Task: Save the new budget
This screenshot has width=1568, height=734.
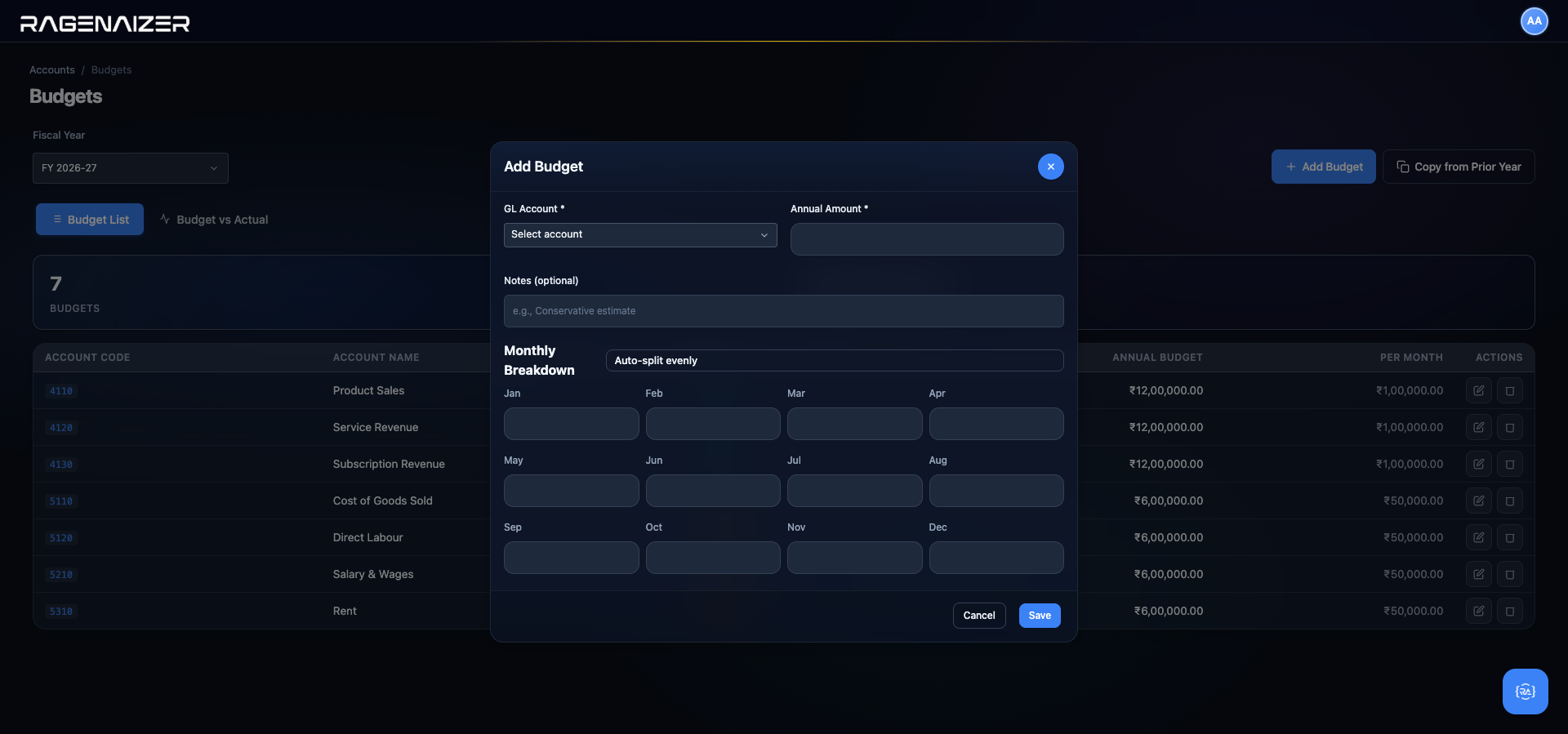Action: 1040,616
